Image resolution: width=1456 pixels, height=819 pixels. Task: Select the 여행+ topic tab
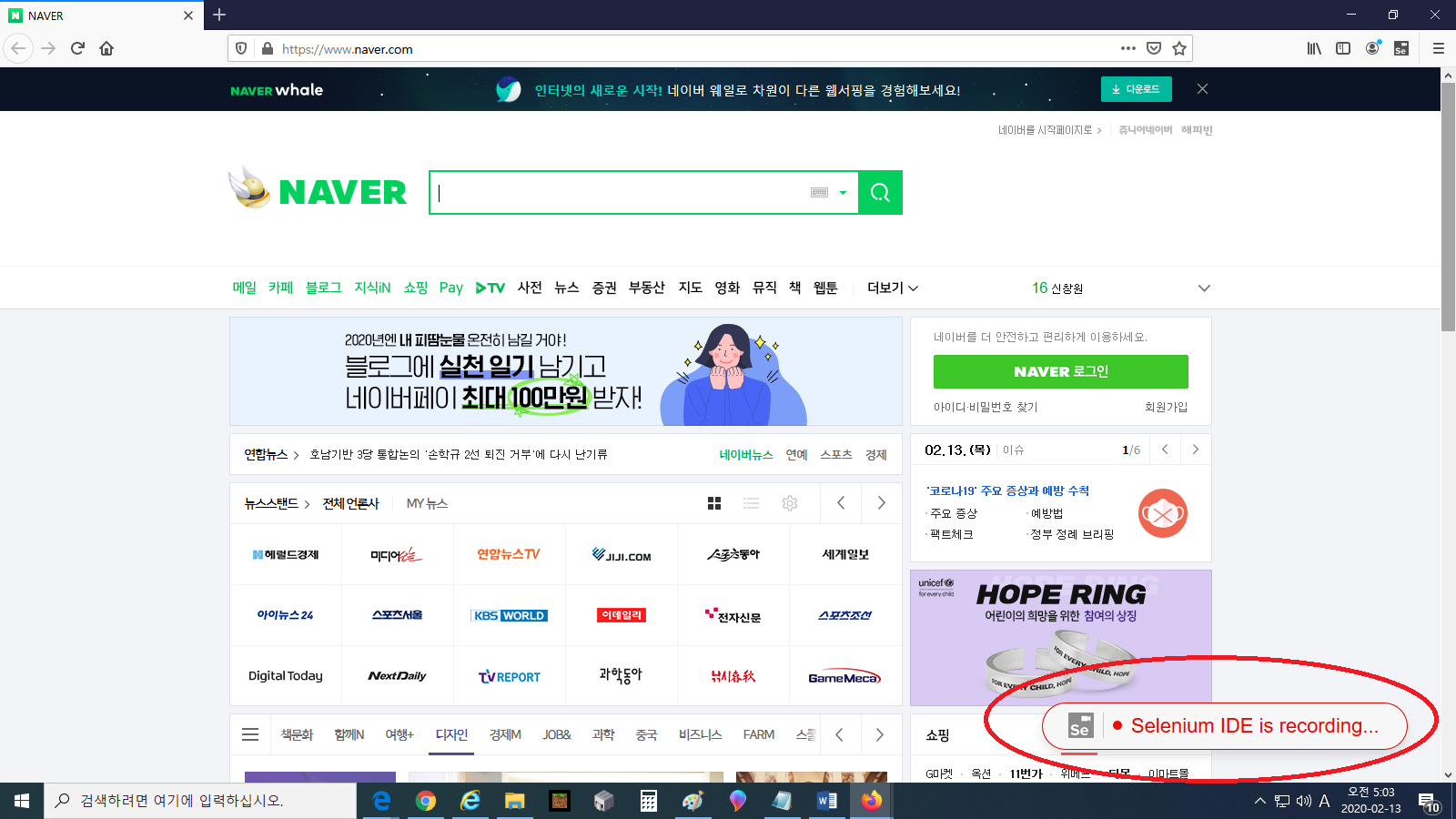coord(399,734)
